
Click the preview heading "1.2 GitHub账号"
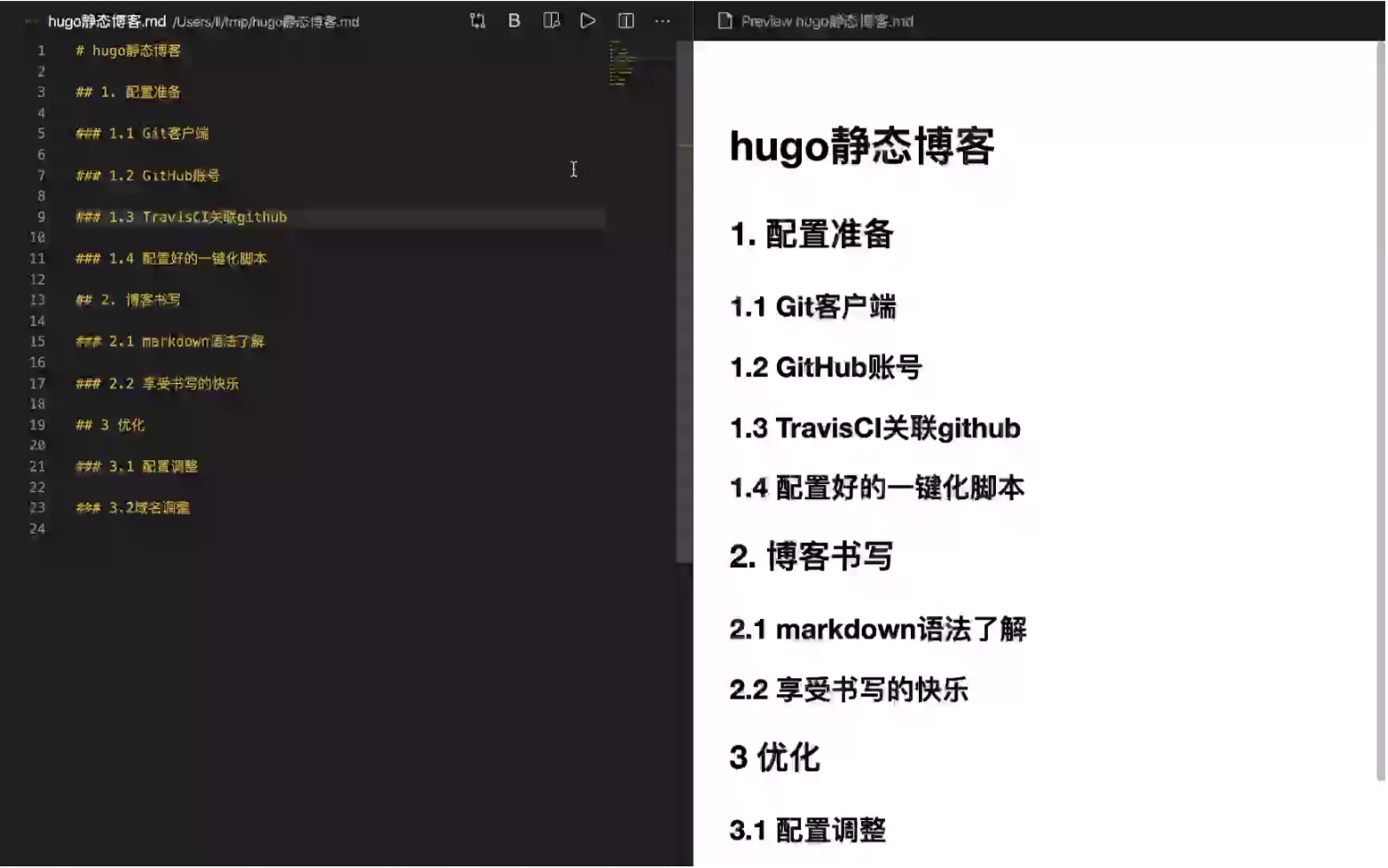pyautogui.click(x=826, y=367)
